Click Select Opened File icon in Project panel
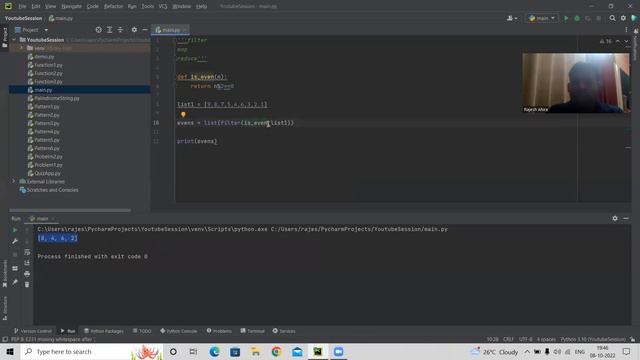Viewport: 640px width, 360px height. tap(98, 30)
